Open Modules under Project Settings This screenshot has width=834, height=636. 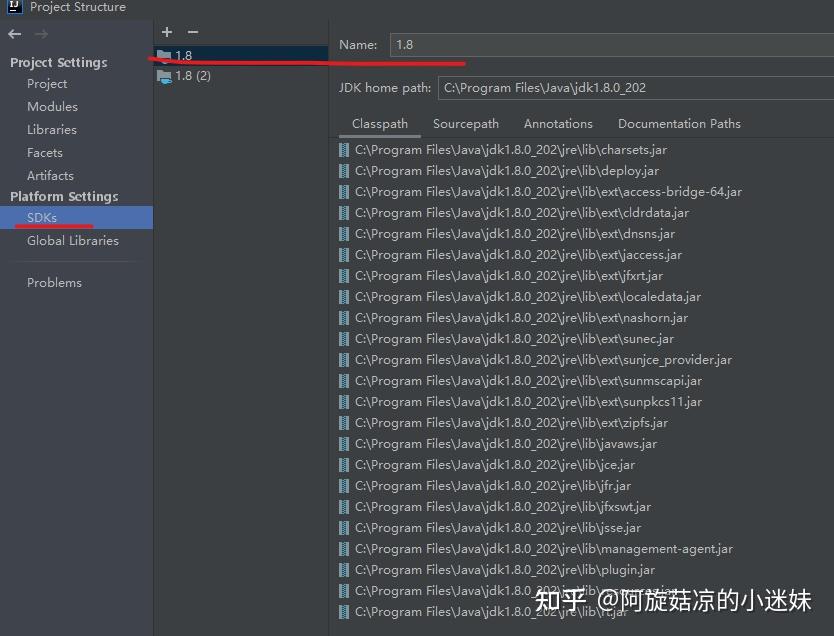pos(53,106)
